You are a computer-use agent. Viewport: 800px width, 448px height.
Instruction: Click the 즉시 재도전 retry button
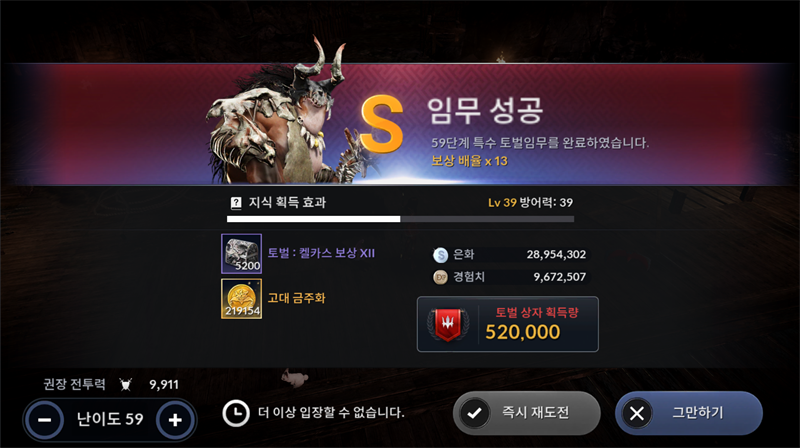click(x=527, y=413)
